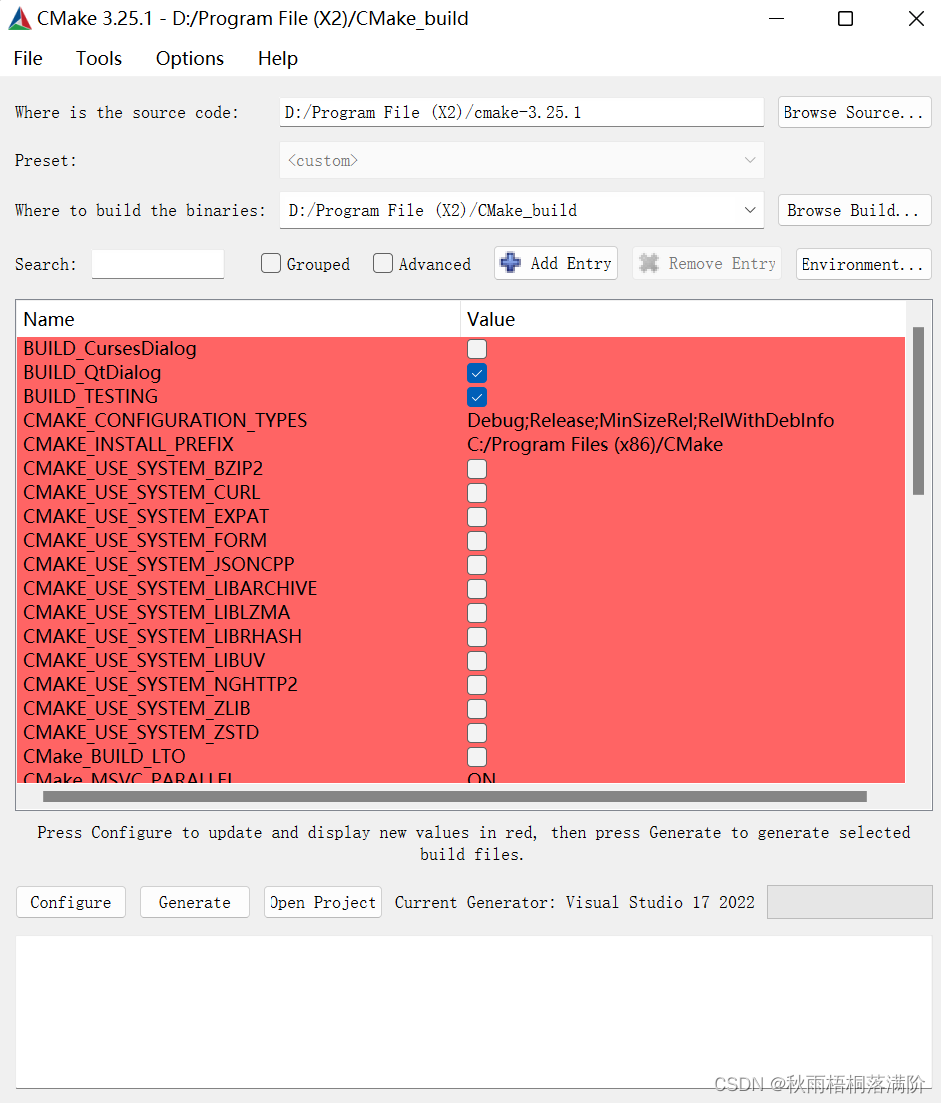Click the horizontal scrollbar of entries list
Viewport: 941px width, 1103px height.
point(454,796)
